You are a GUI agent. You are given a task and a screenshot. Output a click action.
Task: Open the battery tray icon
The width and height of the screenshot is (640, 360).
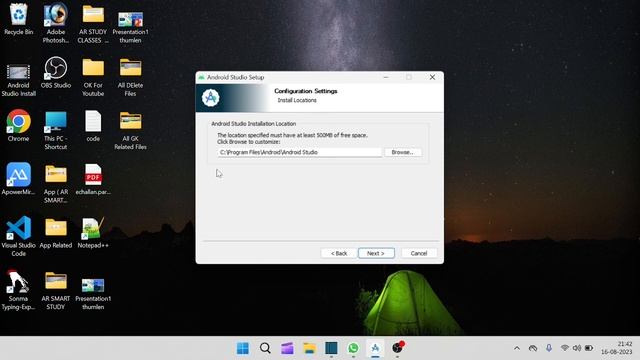pos(589,348)
